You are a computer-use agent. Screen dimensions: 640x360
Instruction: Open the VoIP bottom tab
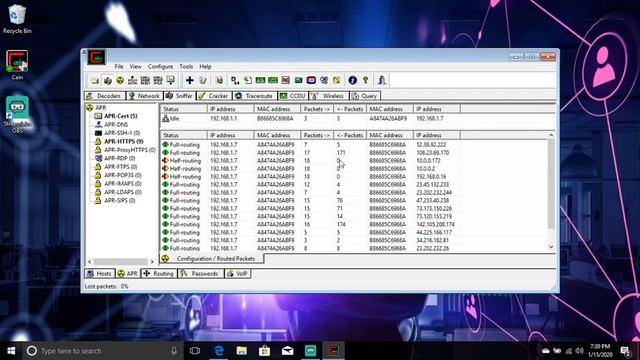point(238,274)
